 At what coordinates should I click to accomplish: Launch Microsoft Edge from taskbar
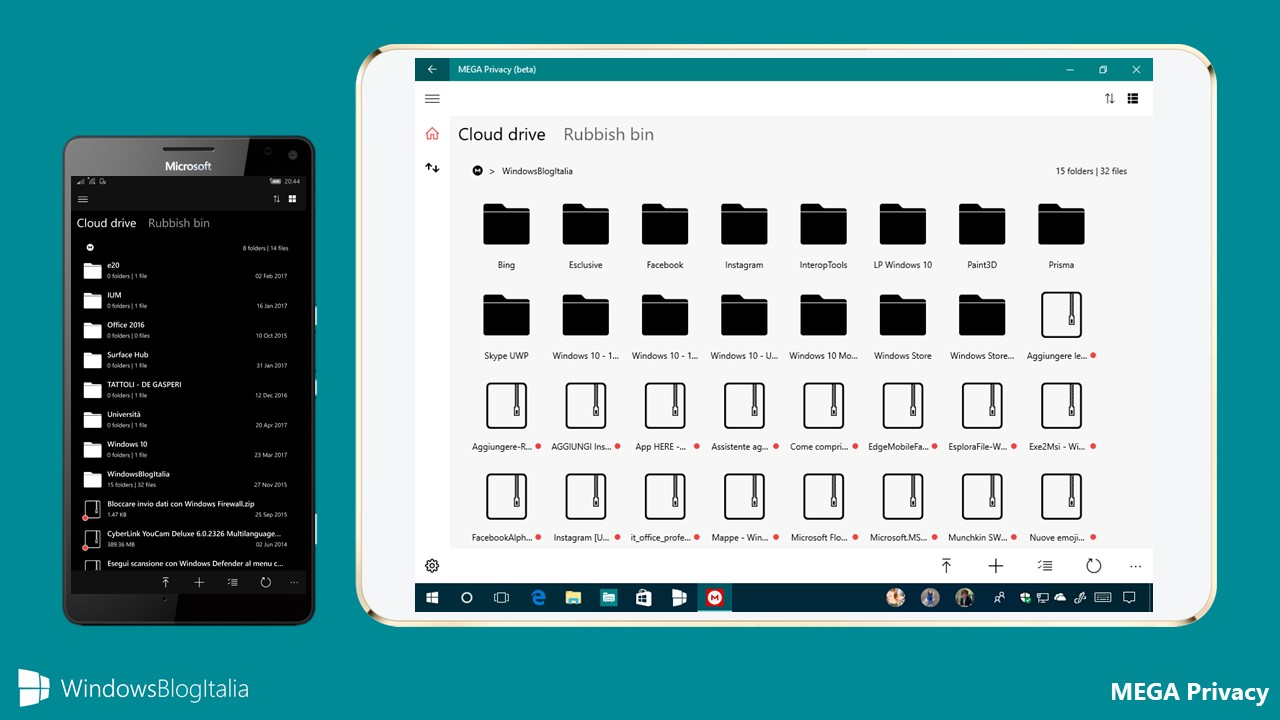pos(538,598)
